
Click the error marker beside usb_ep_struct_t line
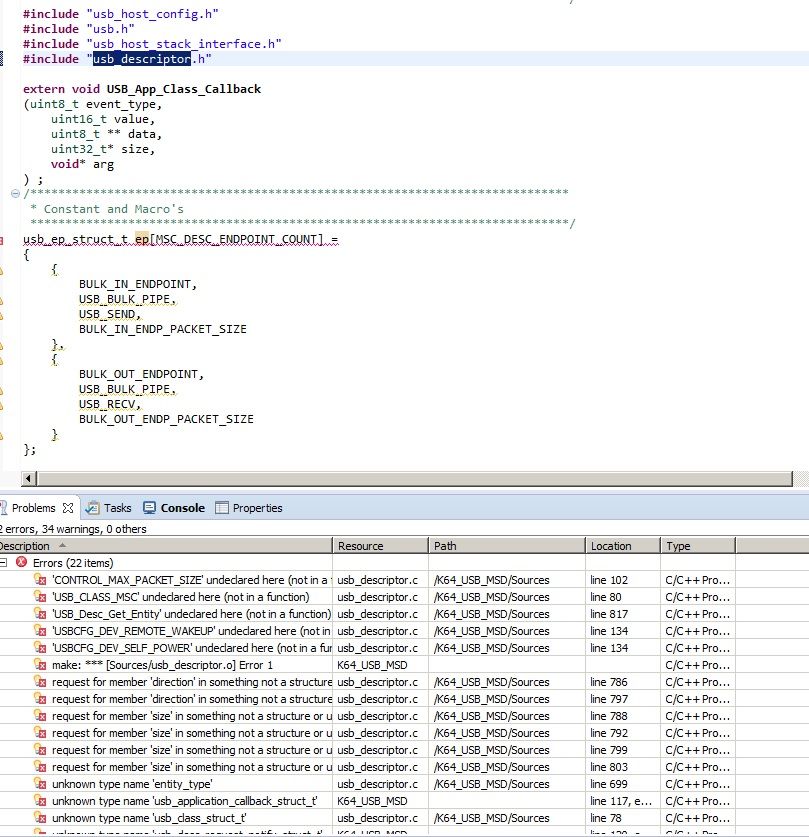(x=2, y=241)
